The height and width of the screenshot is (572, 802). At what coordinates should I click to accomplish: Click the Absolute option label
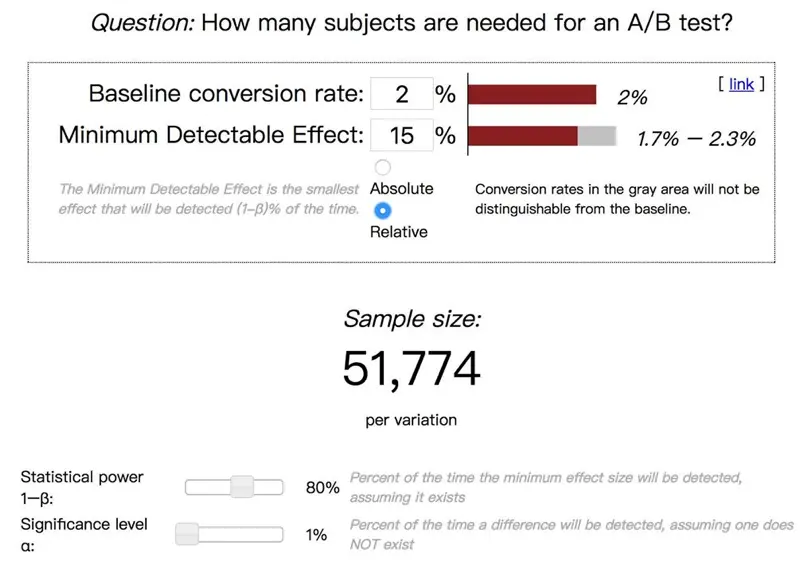tap(402, 188)
